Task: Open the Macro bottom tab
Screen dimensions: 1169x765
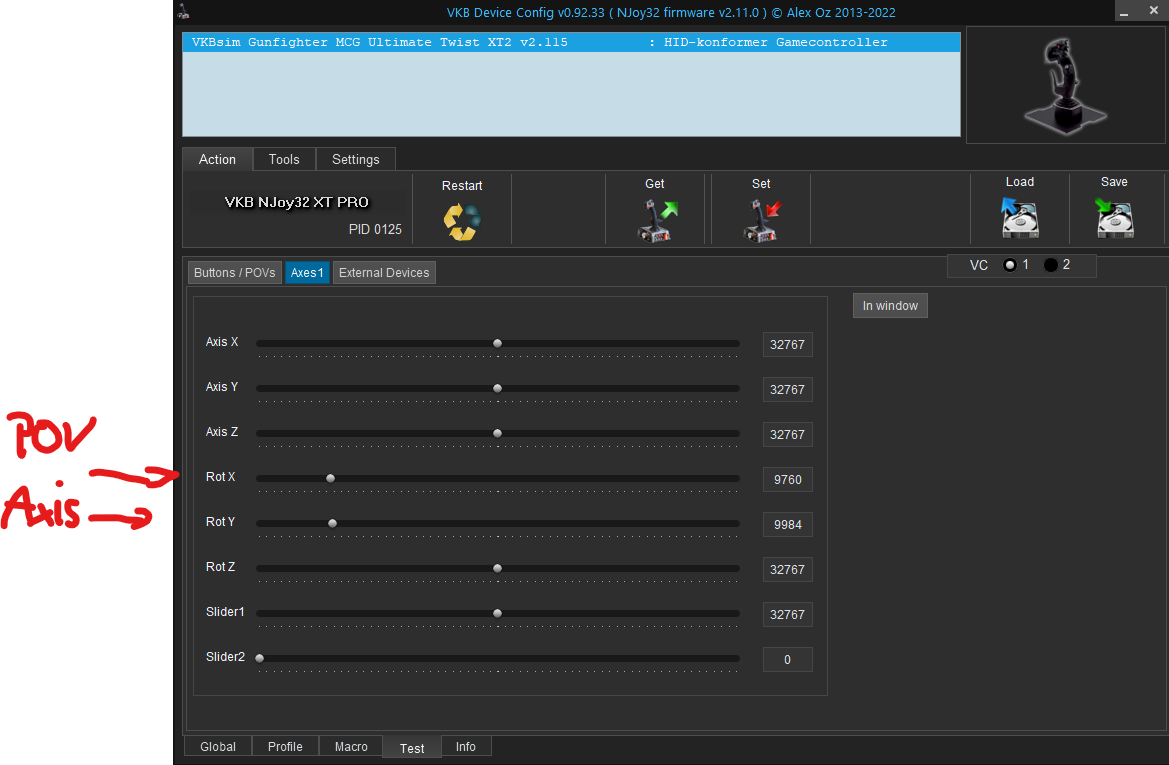Action: point(351,746)
